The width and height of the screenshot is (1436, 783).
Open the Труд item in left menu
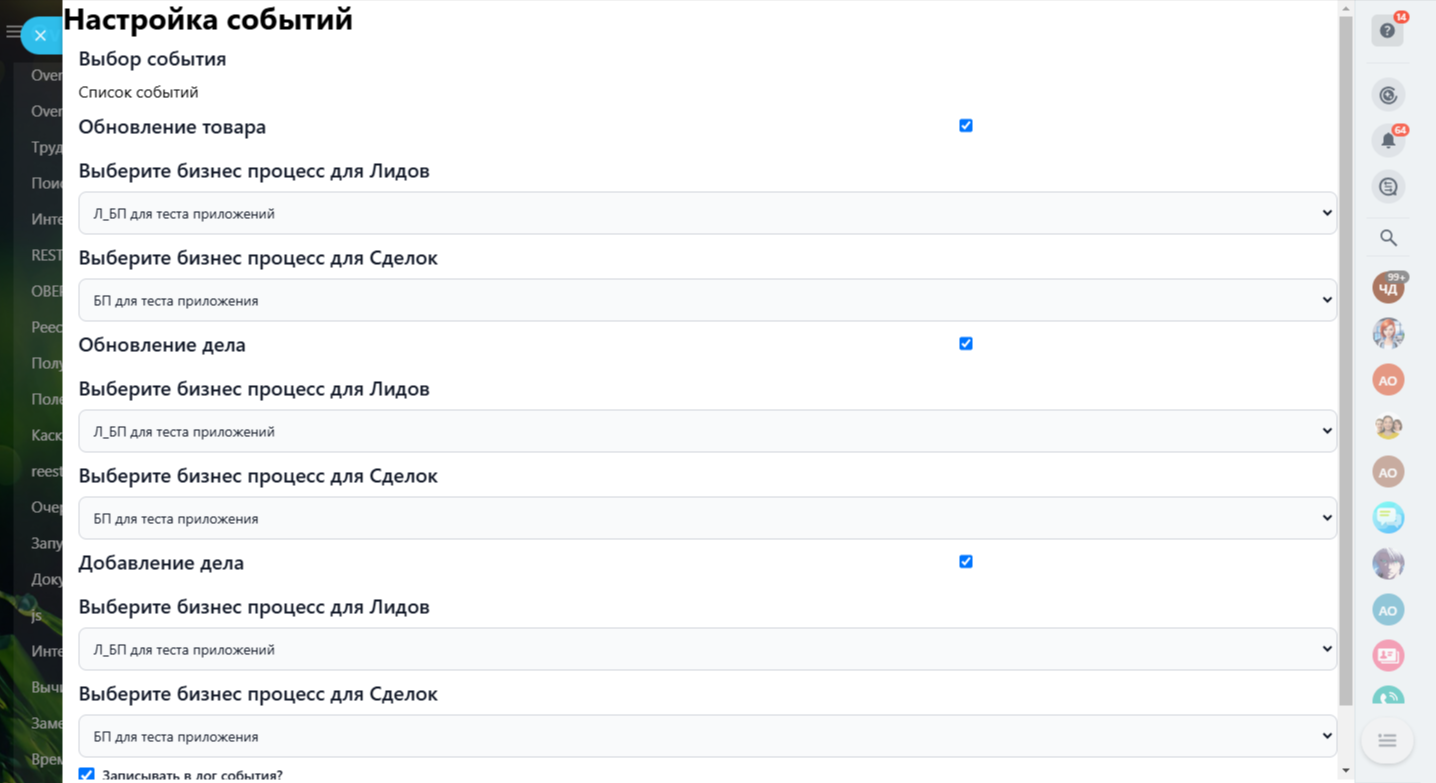[46, 147]
